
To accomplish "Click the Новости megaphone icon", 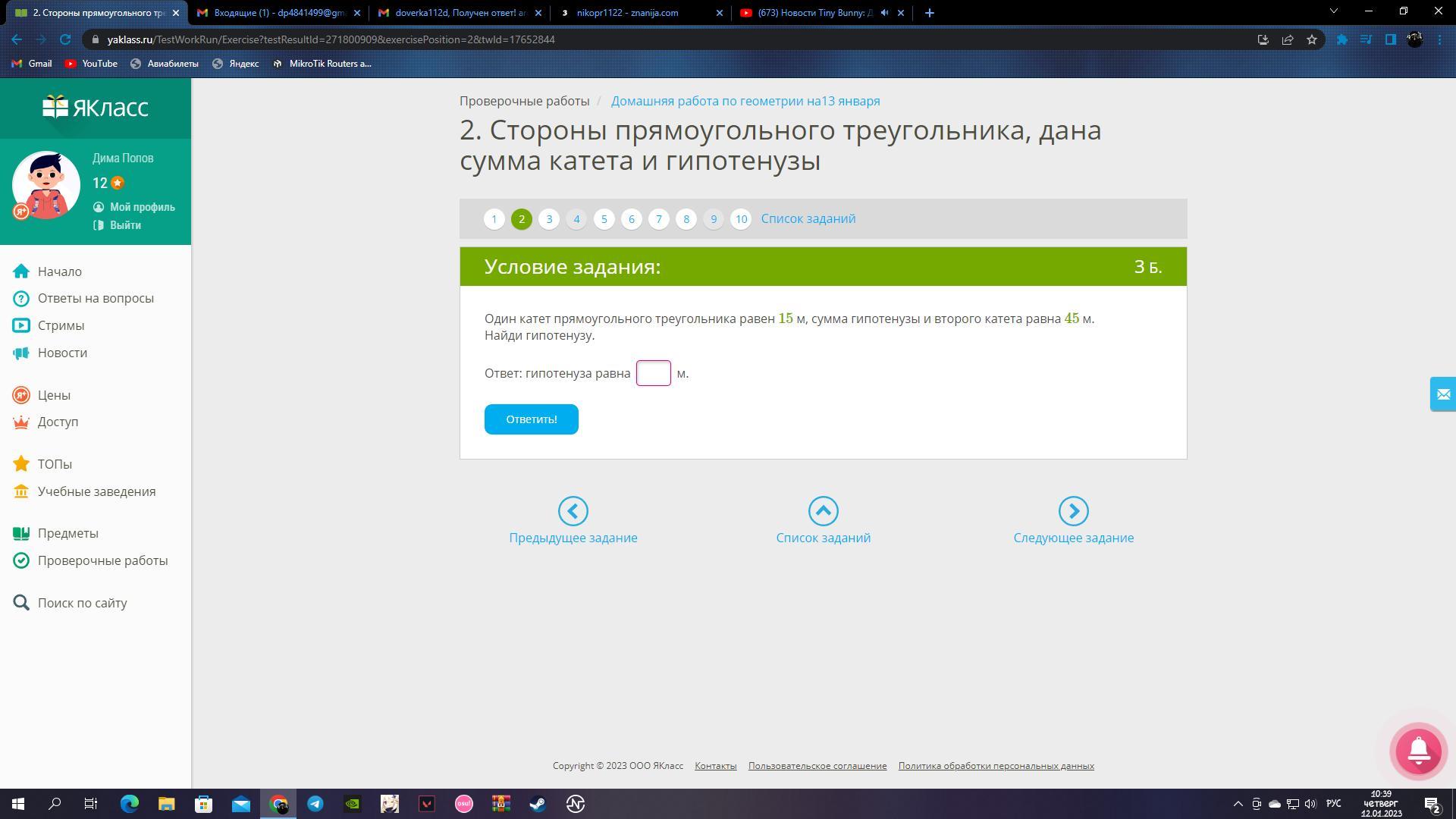I will coord(21,353).
